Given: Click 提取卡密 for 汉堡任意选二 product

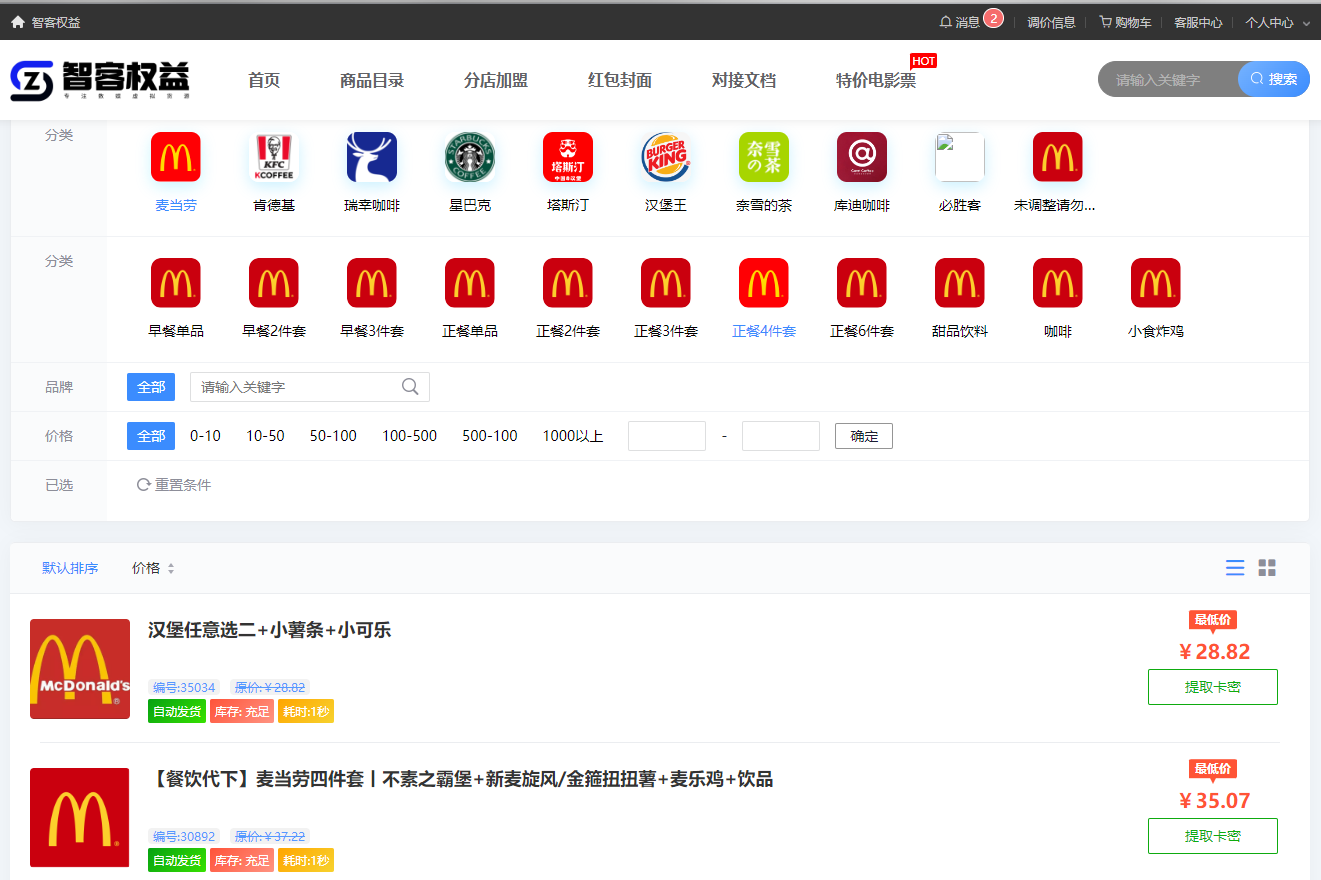Looking at the screenshot, I should pos(1212,687).
